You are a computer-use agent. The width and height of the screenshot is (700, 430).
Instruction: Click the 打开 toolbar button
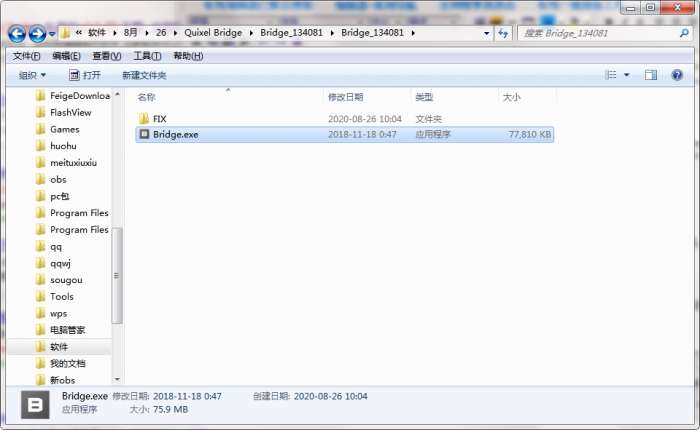point(85,75)
